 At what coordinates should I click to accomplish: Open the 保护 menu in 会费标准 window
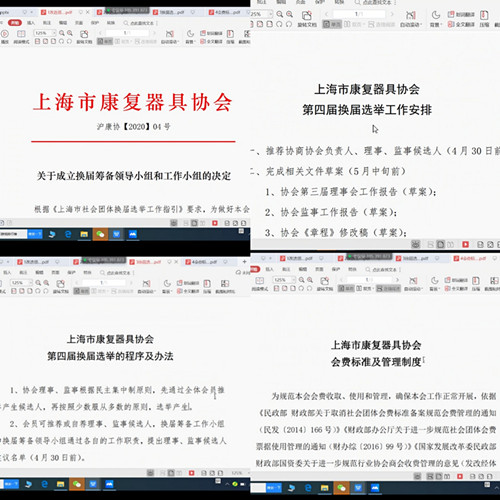coord(336,269)
